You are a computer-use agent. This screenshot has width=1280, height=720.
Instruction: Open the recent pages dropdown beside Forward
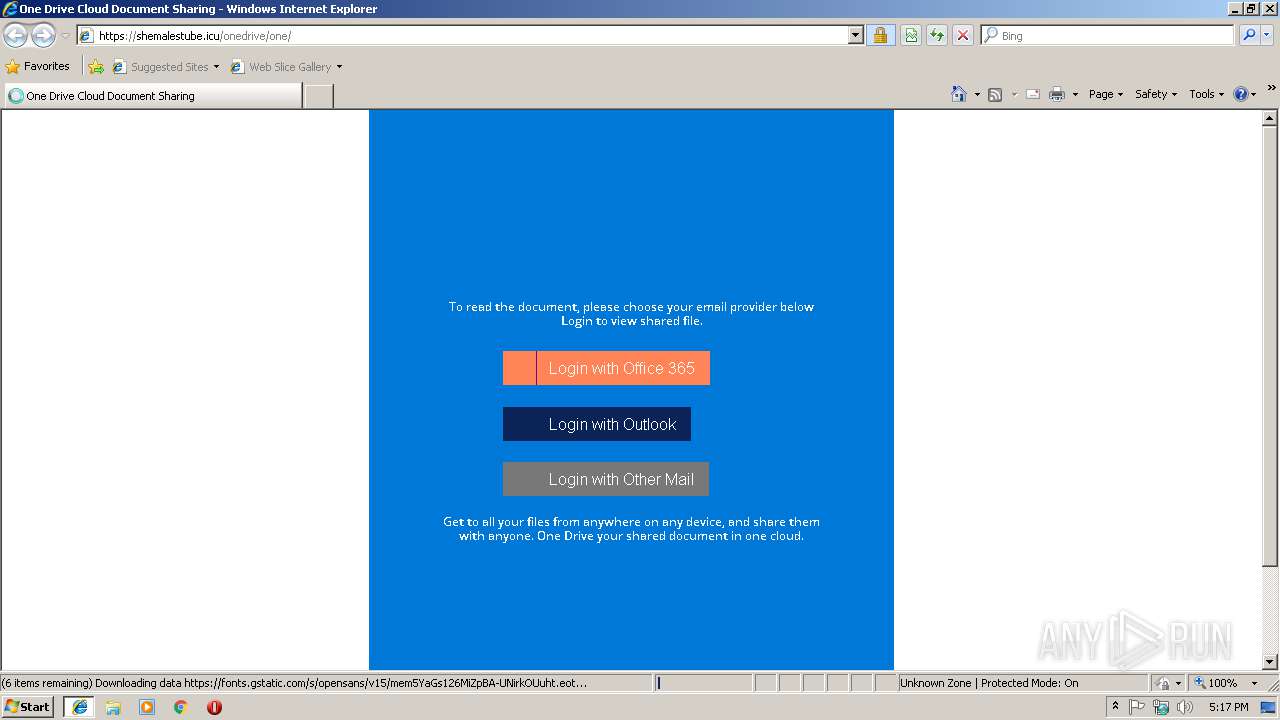65,36
